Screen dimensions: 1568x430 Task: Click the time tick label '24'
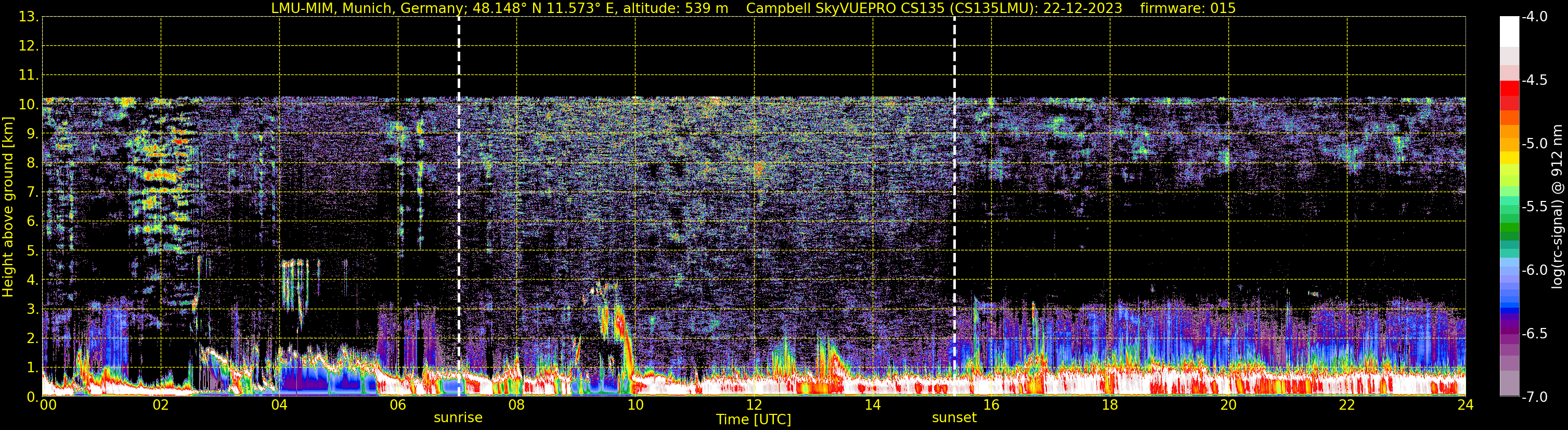pos(1466,405)
